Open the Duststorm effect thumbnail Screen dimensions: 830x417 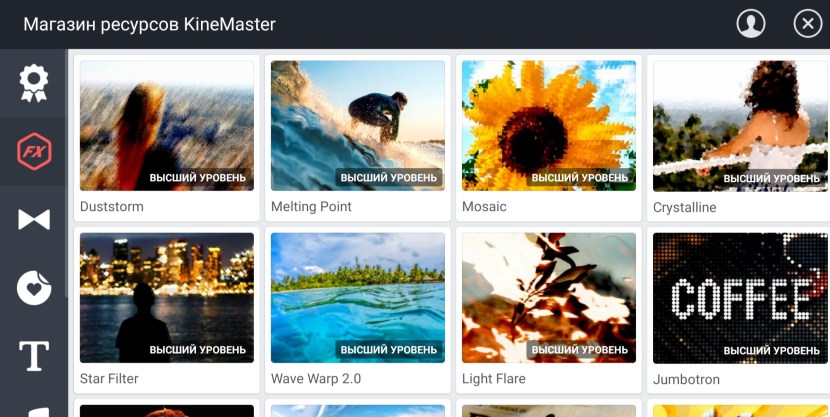point(167,125)
